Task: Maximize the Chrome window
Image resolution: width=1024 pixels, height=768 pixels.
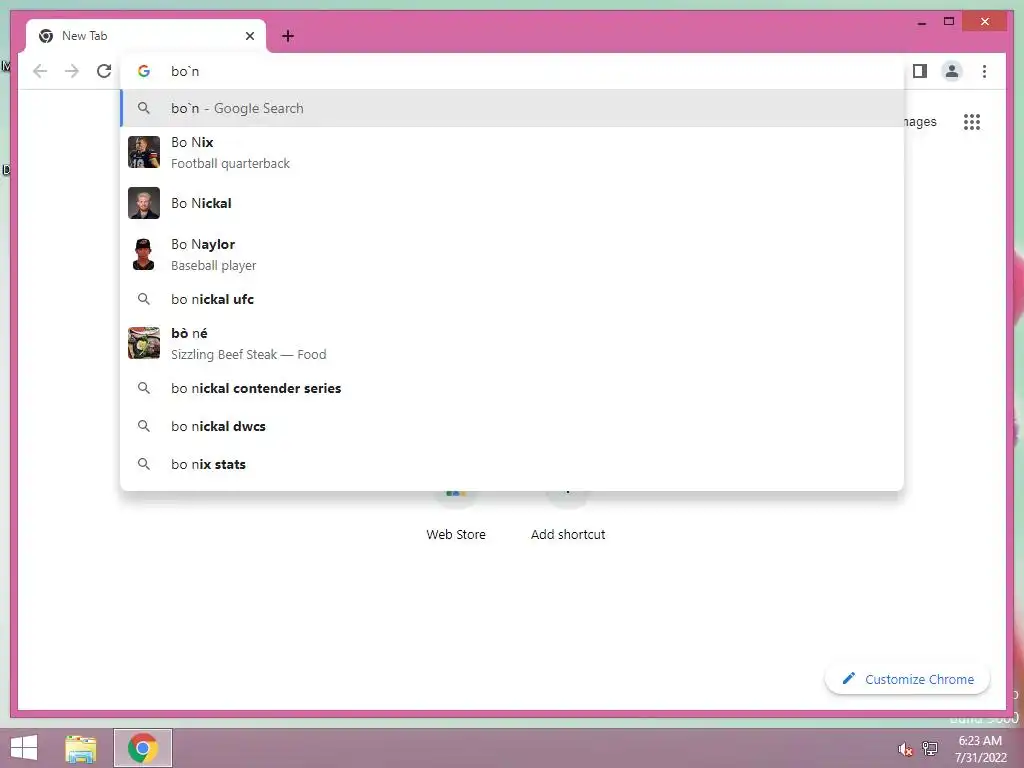Action: pyautogui.click(x=949, y=22)
